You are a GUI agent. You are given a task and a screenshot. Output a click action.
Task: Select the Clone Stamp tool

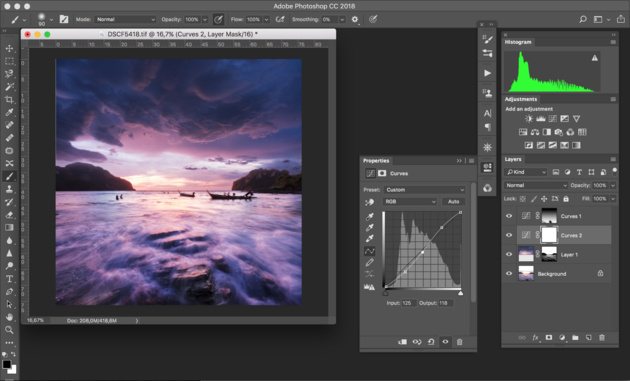tap(9, 189)
